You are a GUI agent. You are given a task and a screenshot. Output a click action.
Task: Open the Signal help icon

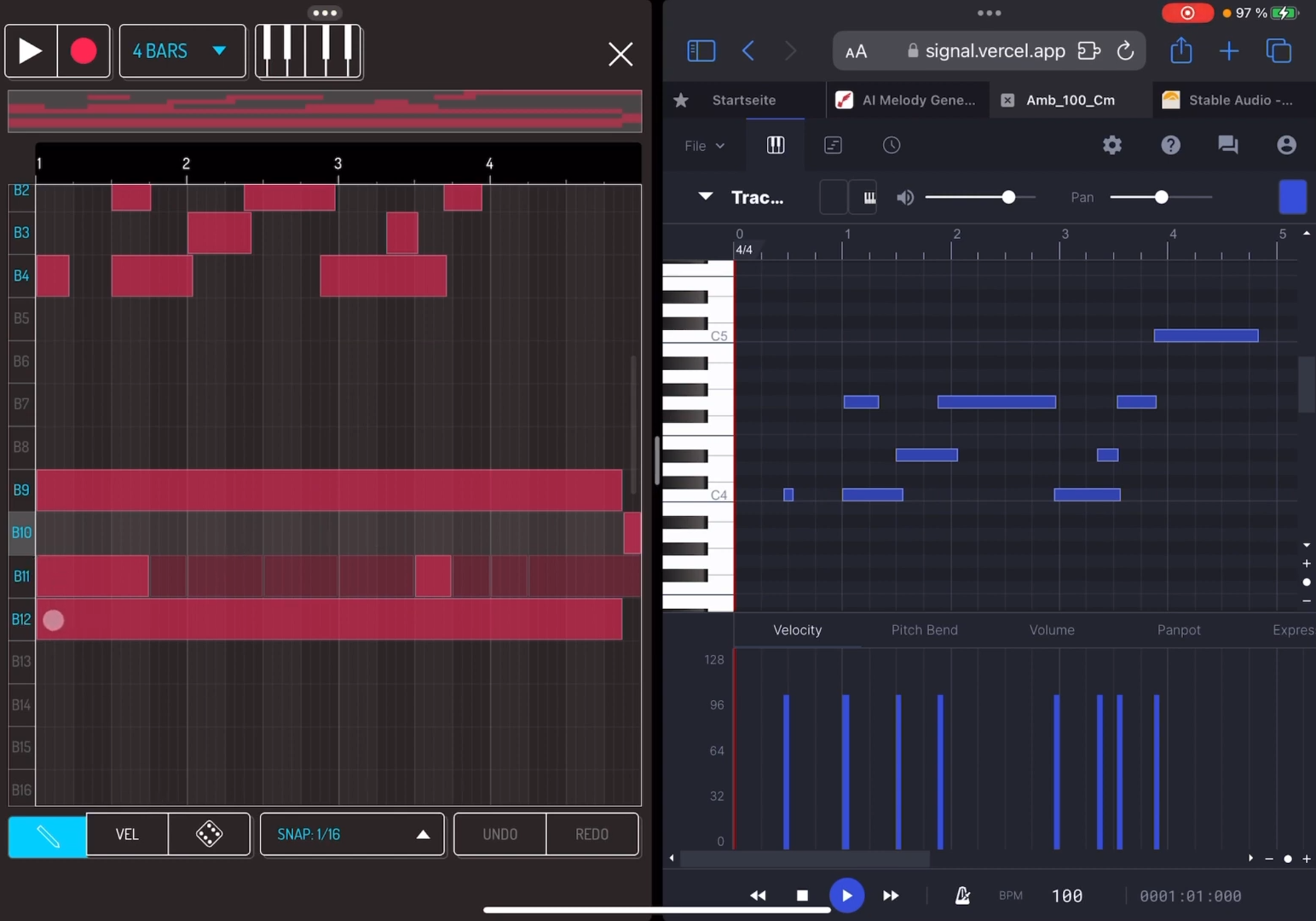point(1170,145)
